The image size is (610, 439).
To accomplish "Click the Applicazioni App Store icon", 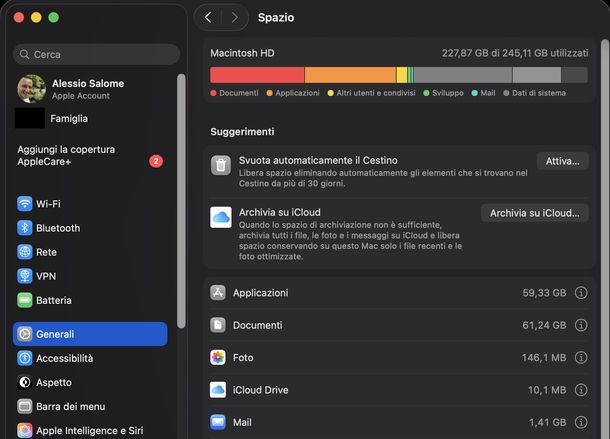I will click(218, 293).
